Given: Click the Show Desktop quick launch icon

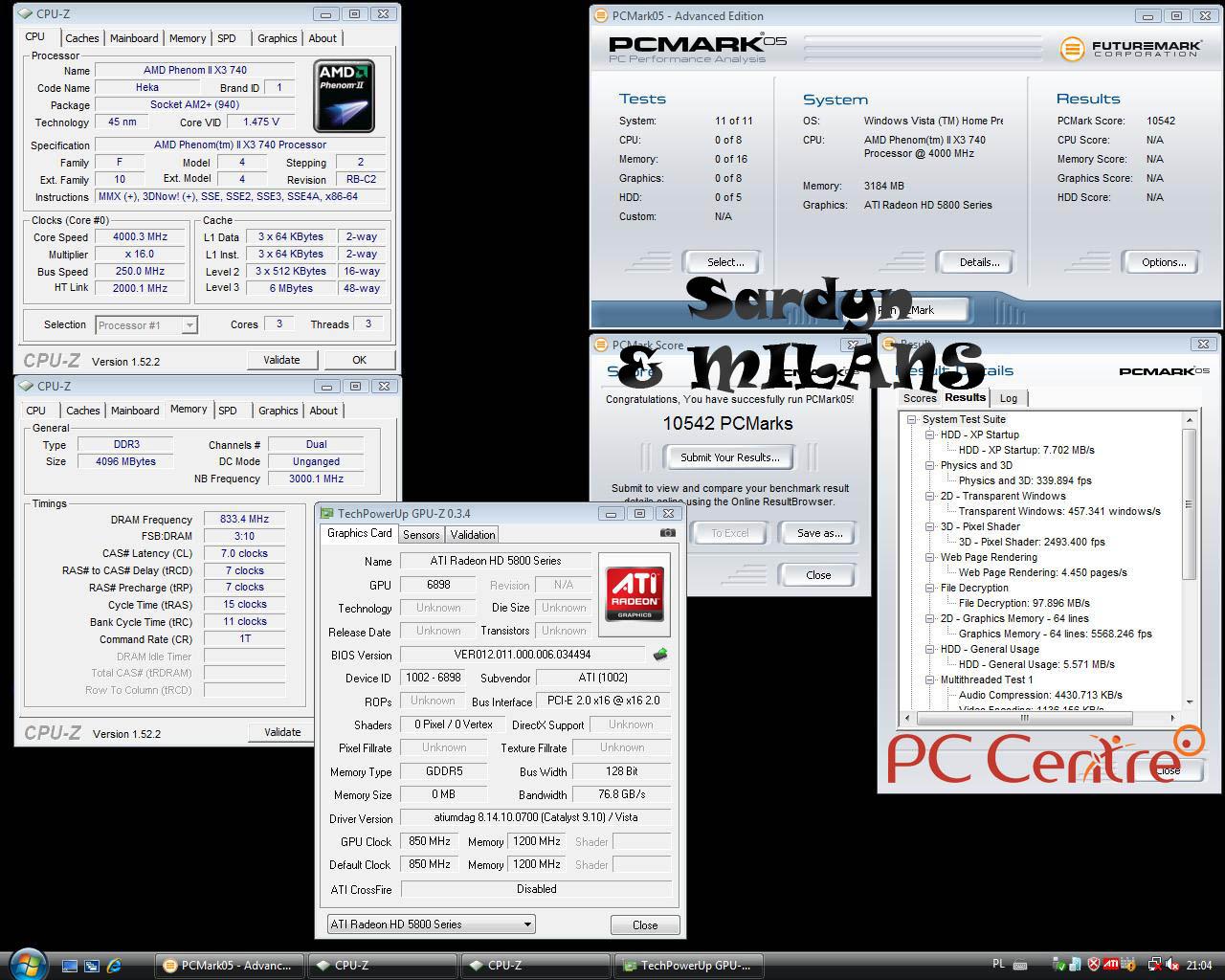Looking at the screenshot, I should coord(70,966).
